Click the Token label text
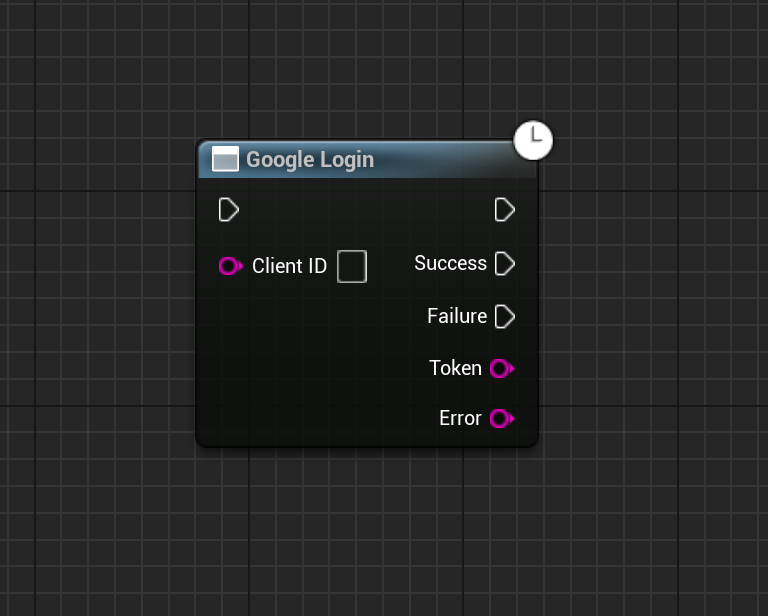768x616 pixels. (456, 368)
